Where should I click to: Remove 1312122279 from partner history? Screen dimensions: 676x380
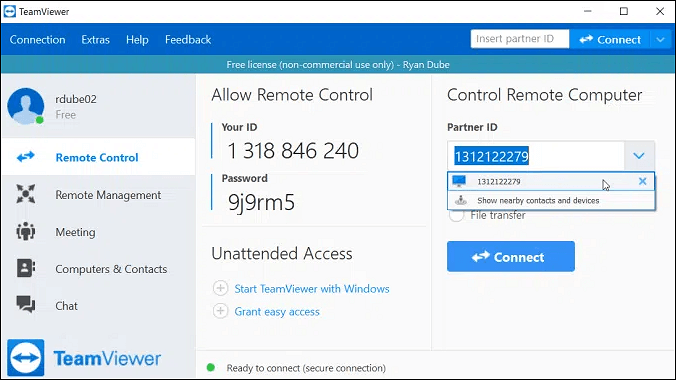(642, 181)
